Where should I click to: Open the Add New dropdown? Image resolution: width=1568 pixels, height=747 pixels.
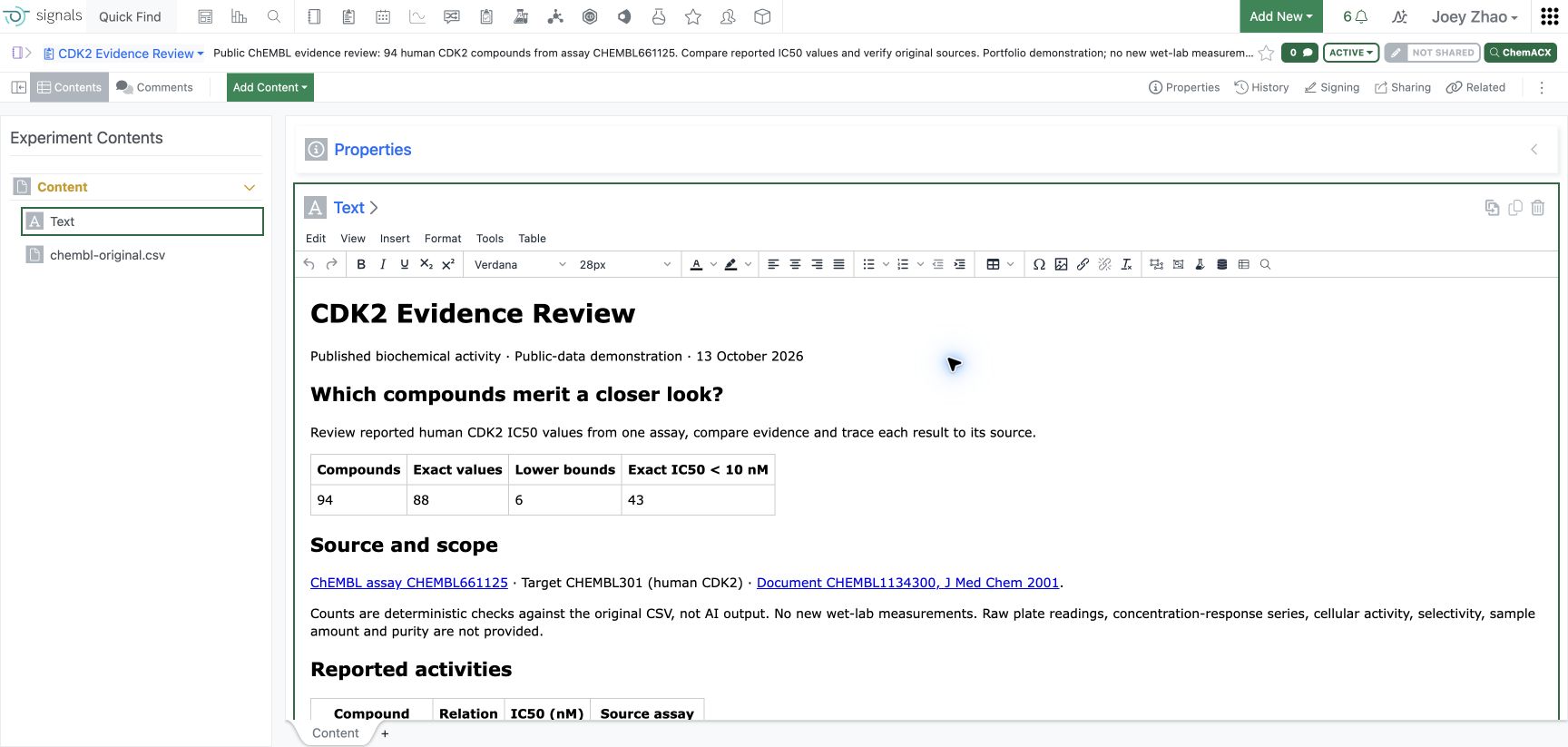pos(1280,16)
